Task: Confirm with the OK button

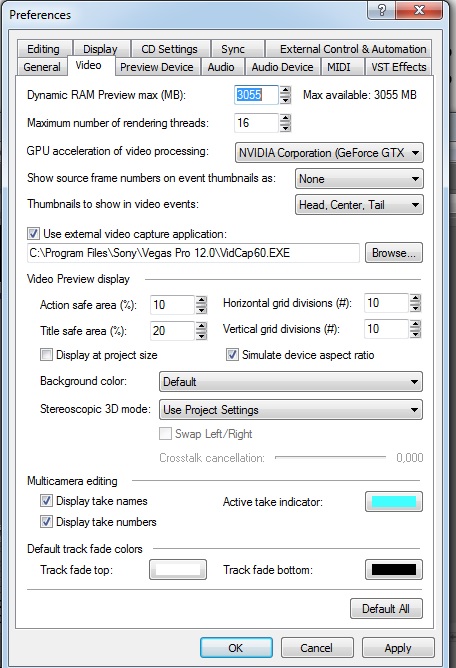Action: (x=236, y=648)
